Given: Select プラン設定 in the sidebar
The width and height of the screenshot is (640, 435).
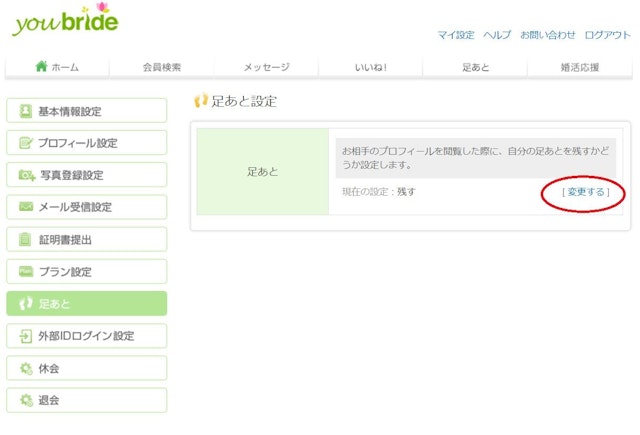Looking at the screenshot, I should 86,271.
